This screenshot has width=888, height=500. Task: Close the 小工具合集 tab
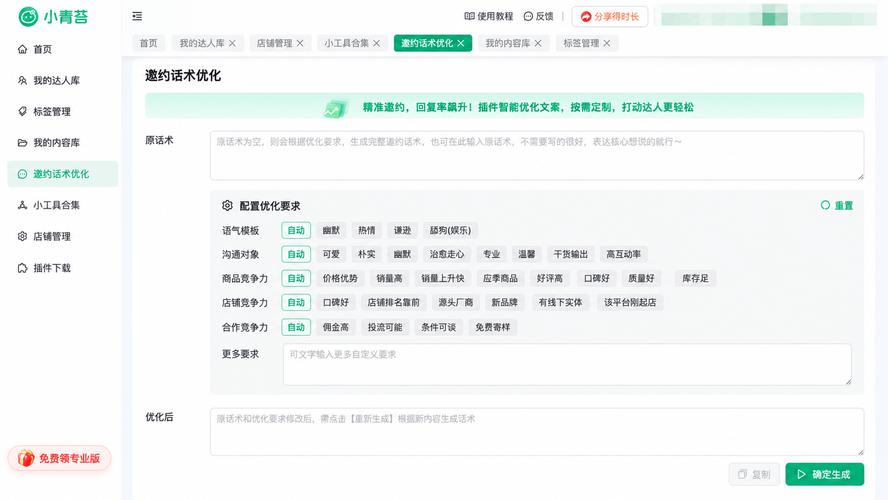tap(377, 43)
